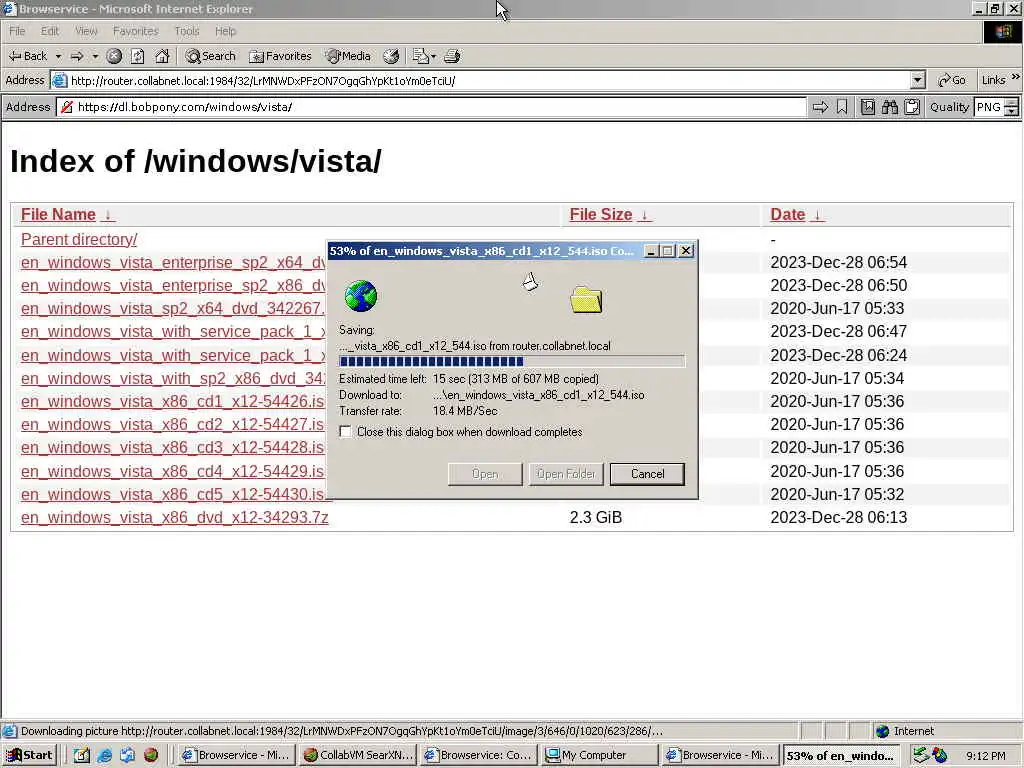Open en_windows_vista_x86_cd5_x12-54430 link
1024x768 pixels.
point(172,494)
